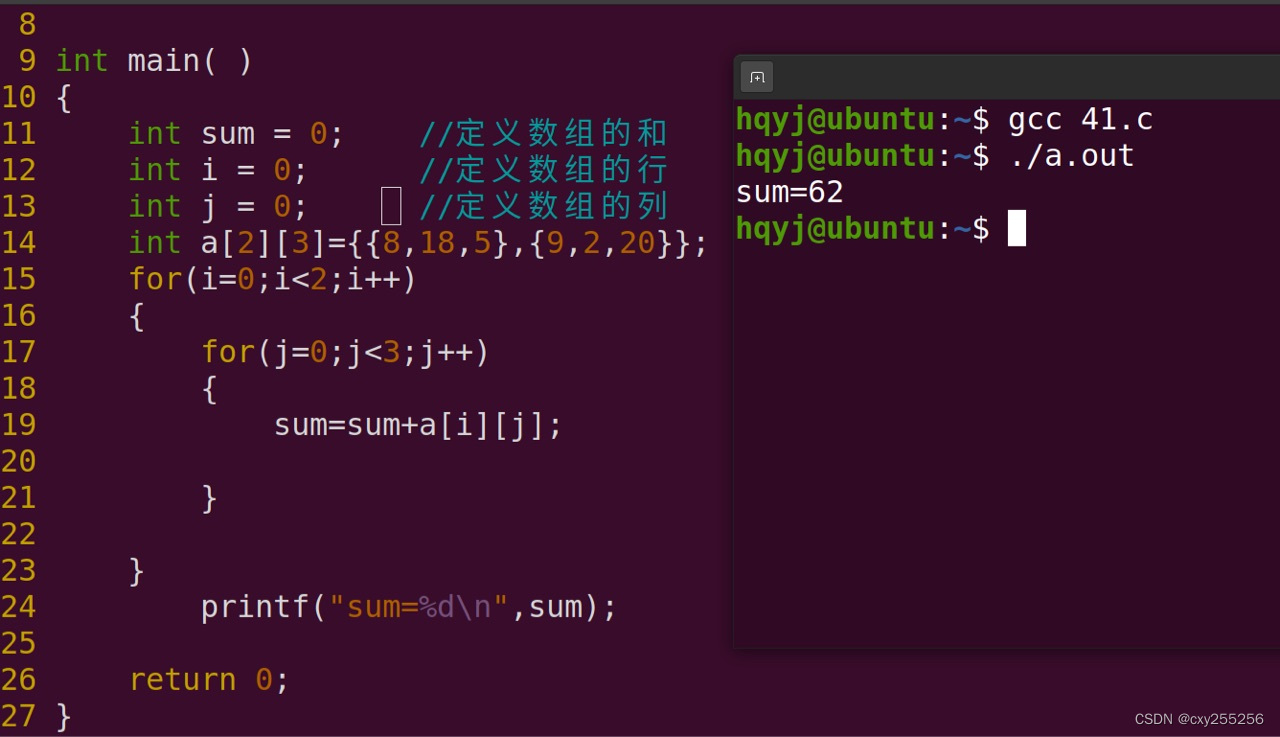The image size is (1280, 737).
Task: Click 'return 0;' on line 26
Action: coord(209,680)
